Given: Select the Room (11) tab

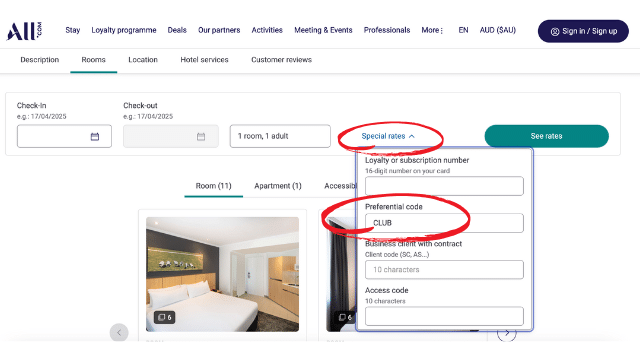Looking at the screenshot, I should click(213, 186).
